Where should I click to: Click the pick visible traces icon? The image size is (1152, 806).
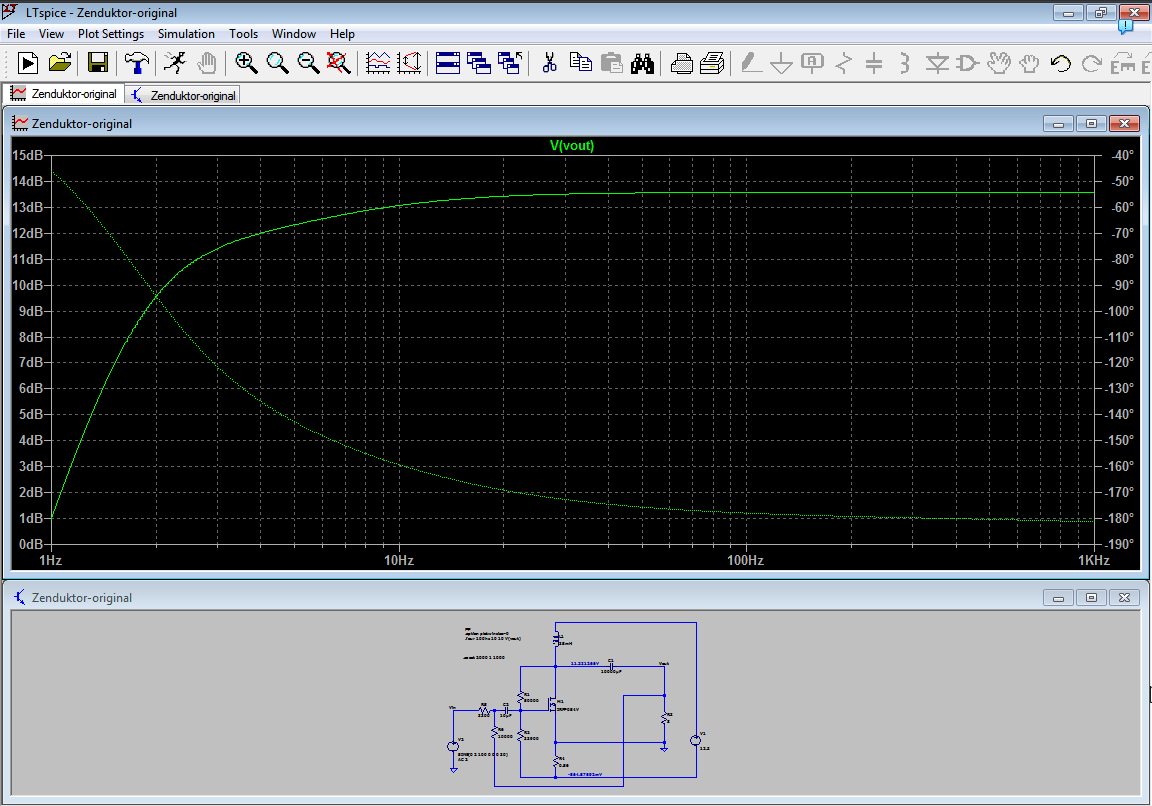coord(378,63)
